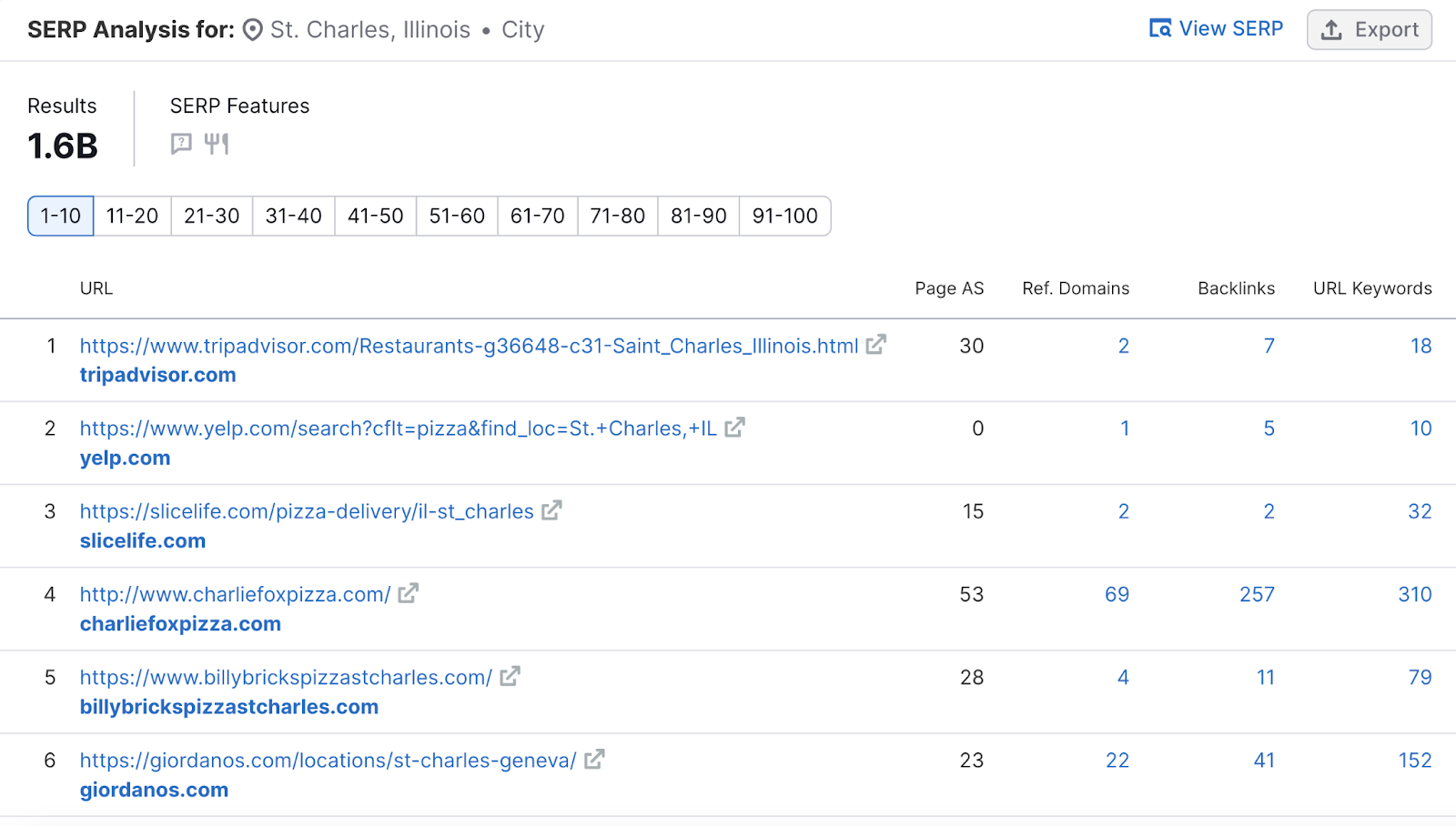Open charliefoxpizza URL external link icon
1456x827 pixels.
coord(409,593)
